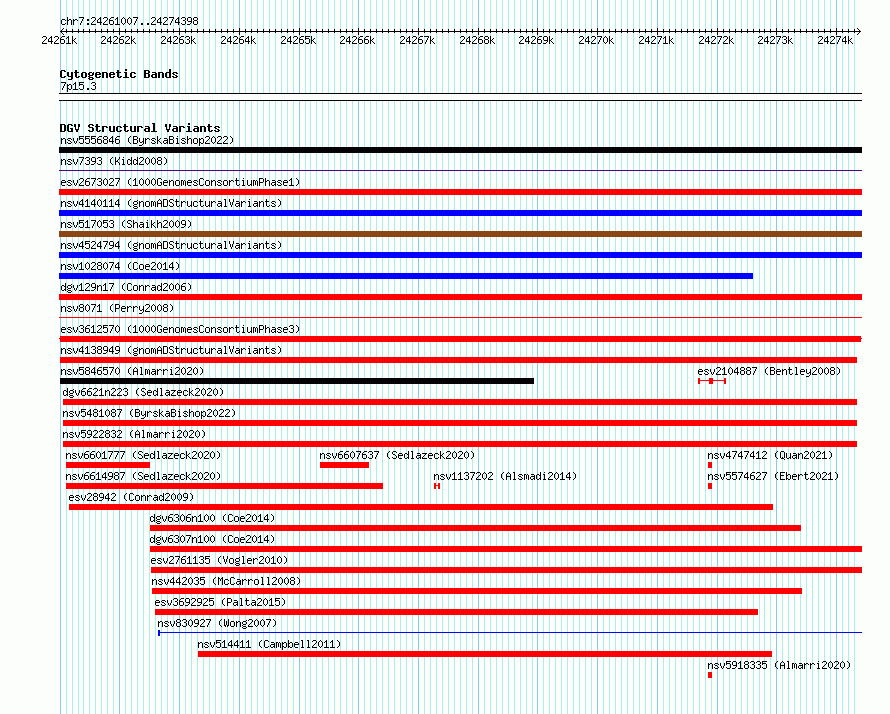Screen dimensions: 890x714
Task: Click the nsv5922832 (Almarri2020) label
Action: pos(134,434)
